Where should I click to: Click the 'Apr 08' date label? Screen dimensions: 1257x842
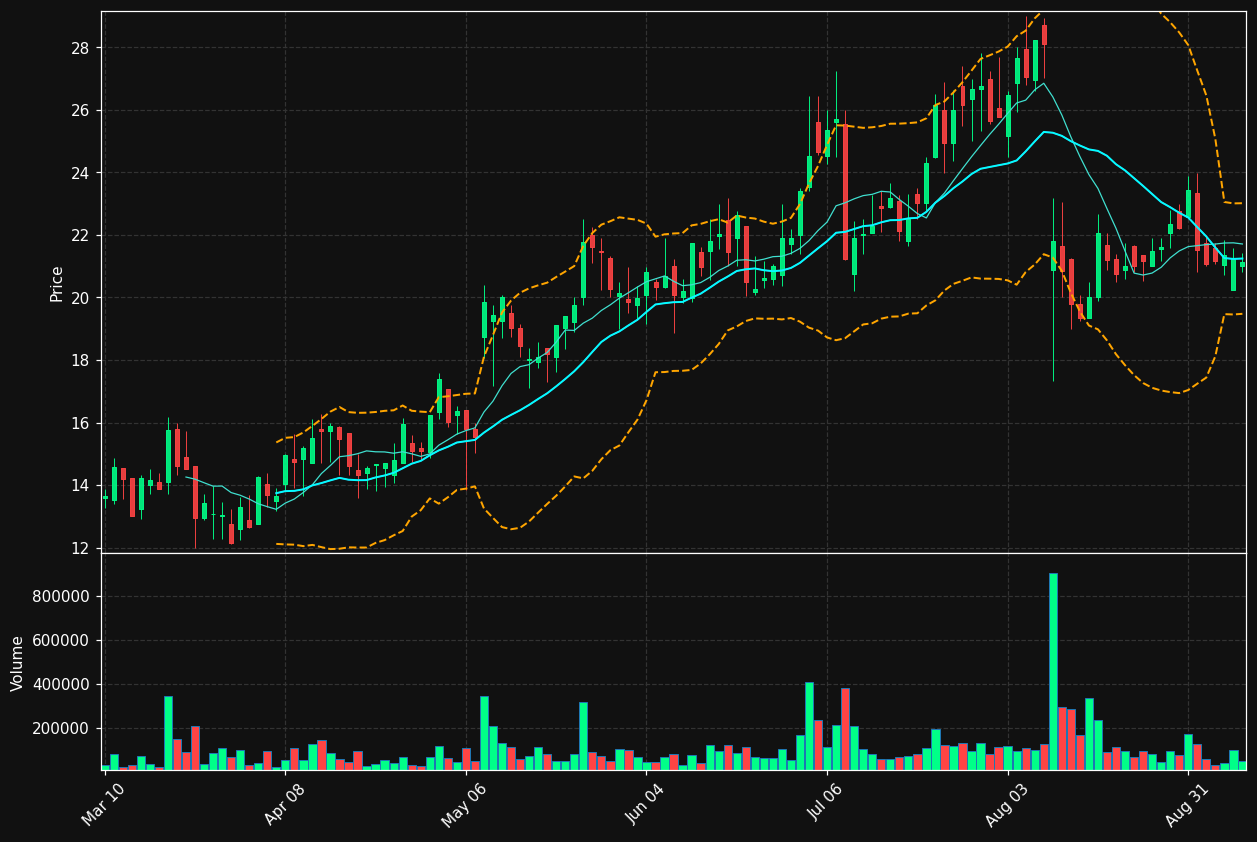click(284, 805)
